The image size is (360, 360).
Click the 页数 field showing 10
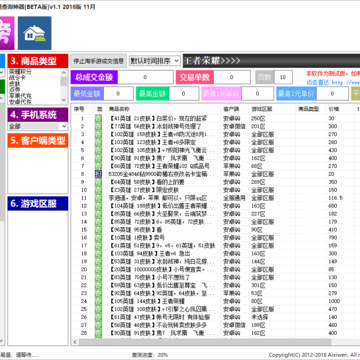[283, 77]
